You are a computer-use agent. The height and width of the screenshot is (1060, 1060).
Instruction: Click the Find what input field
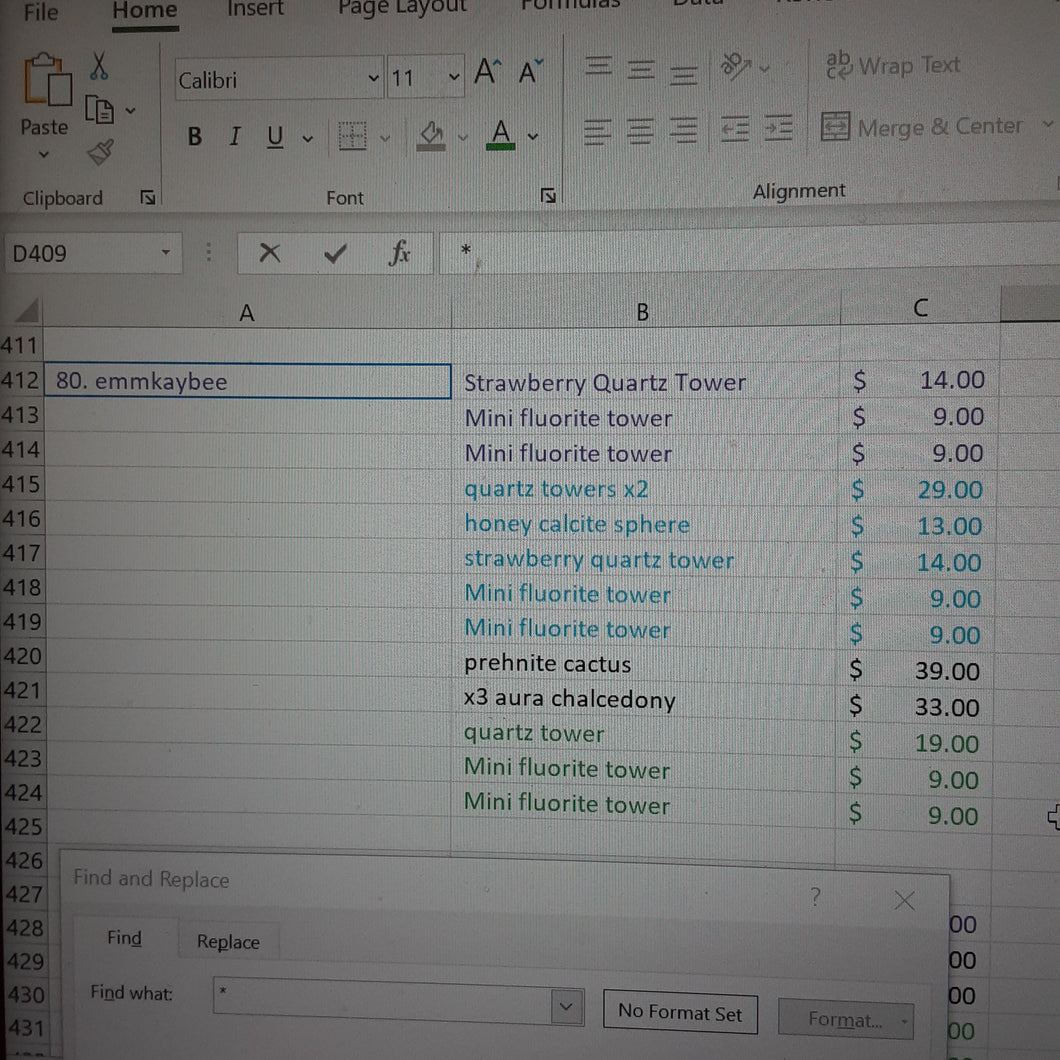click(x=383, y=1003)
